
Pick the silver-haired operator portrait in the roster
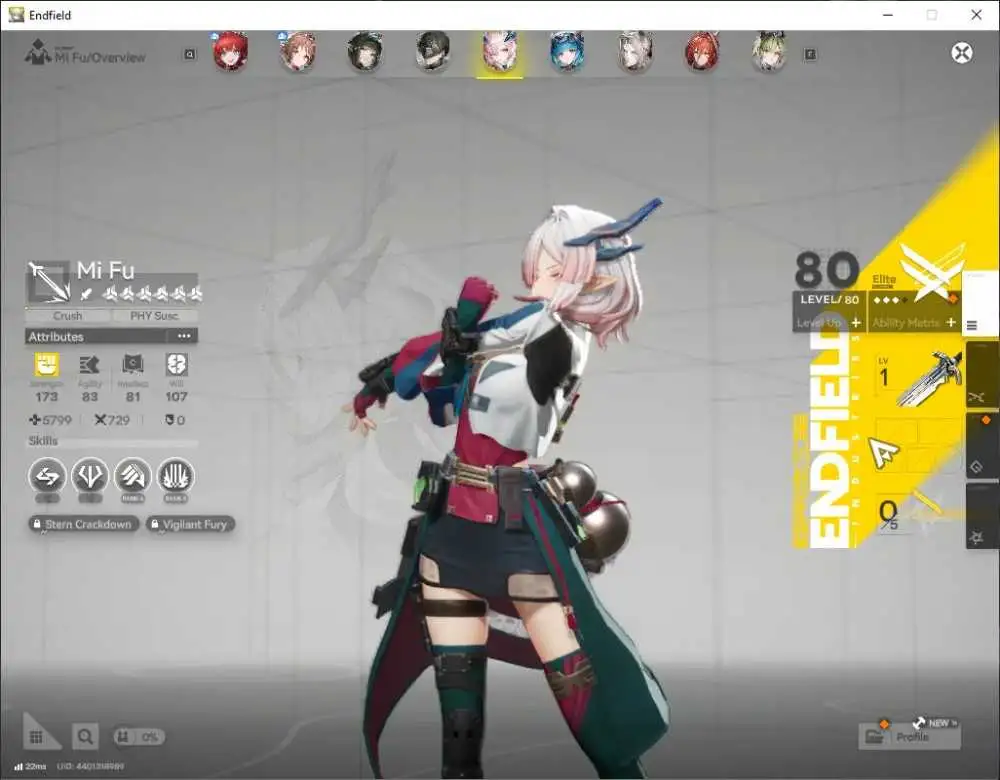coord(635,51)
